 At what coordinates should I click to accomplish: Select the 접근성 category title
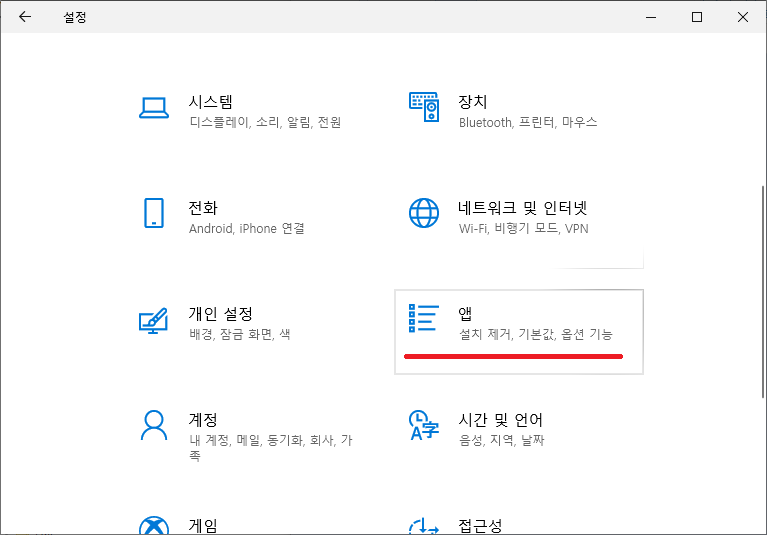(480, 526)
